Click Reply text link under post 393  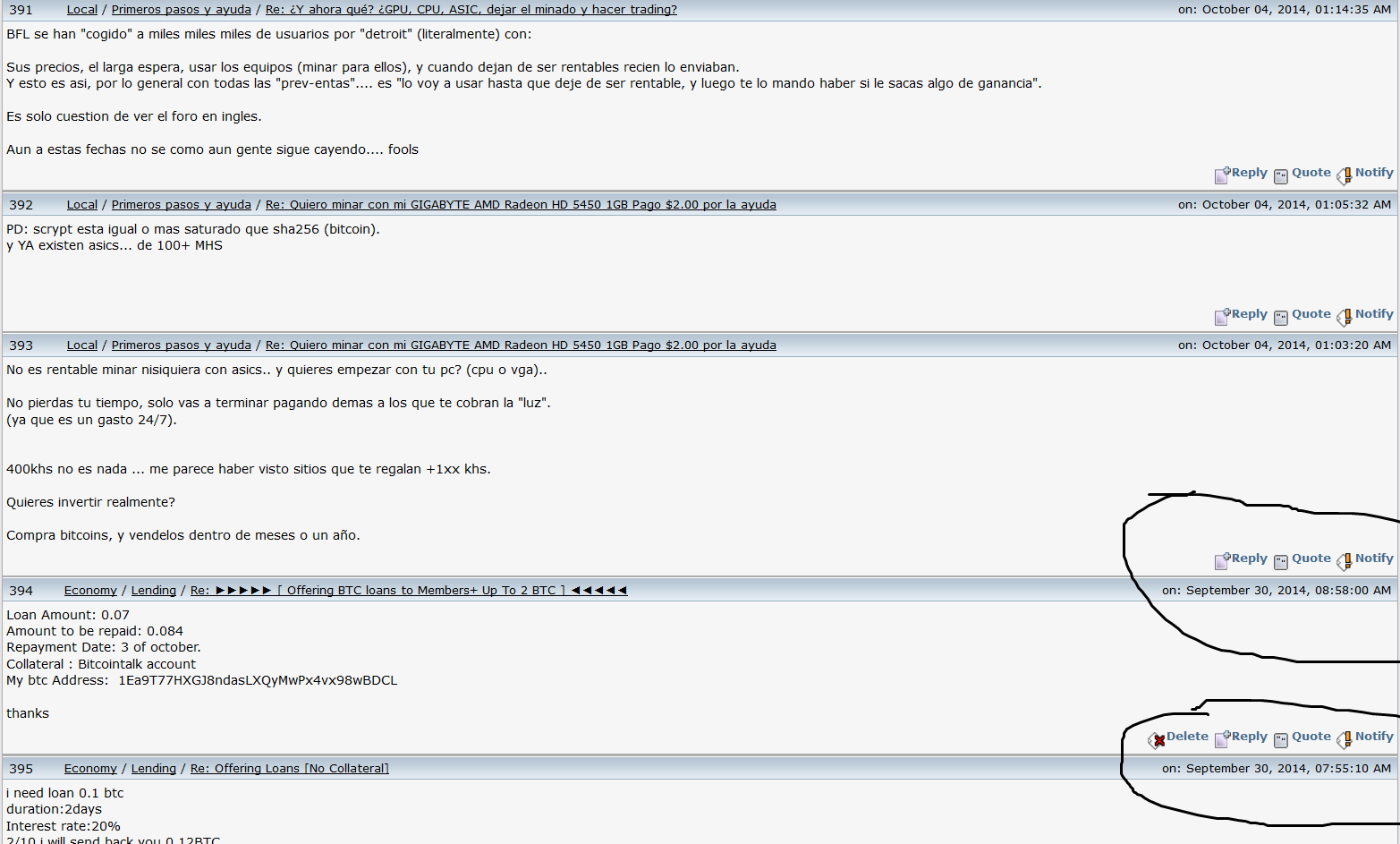click(1250, 558)
